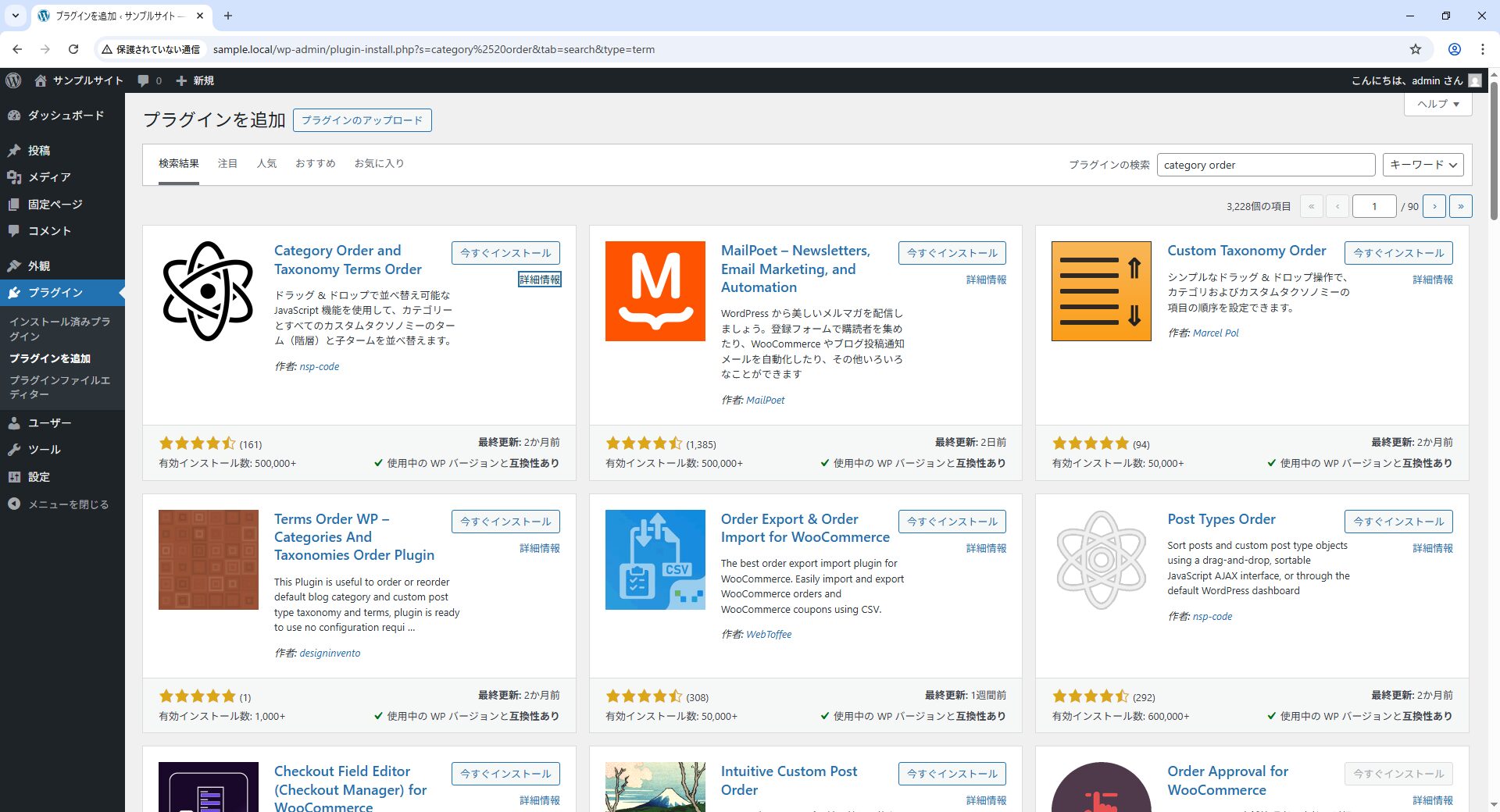The width and height of the screenshot is (1500, 812).
Task: Switch to おすすめ tab
Action: coord(315,163)
